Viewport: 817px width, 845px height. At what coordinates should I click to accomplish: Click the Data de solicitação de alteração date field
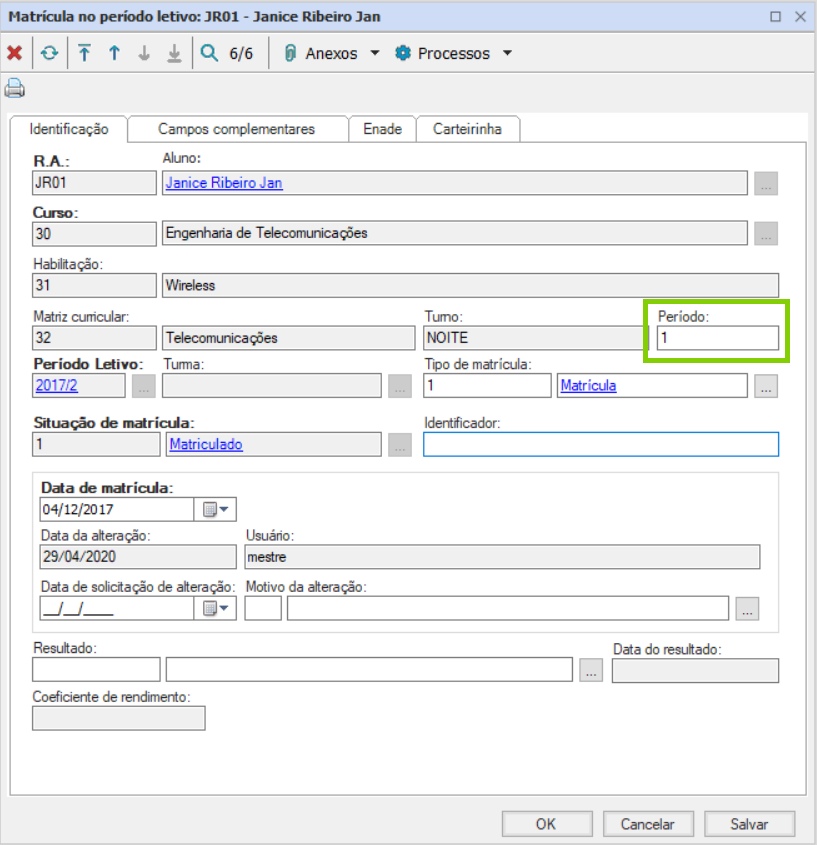pos(116,608)
